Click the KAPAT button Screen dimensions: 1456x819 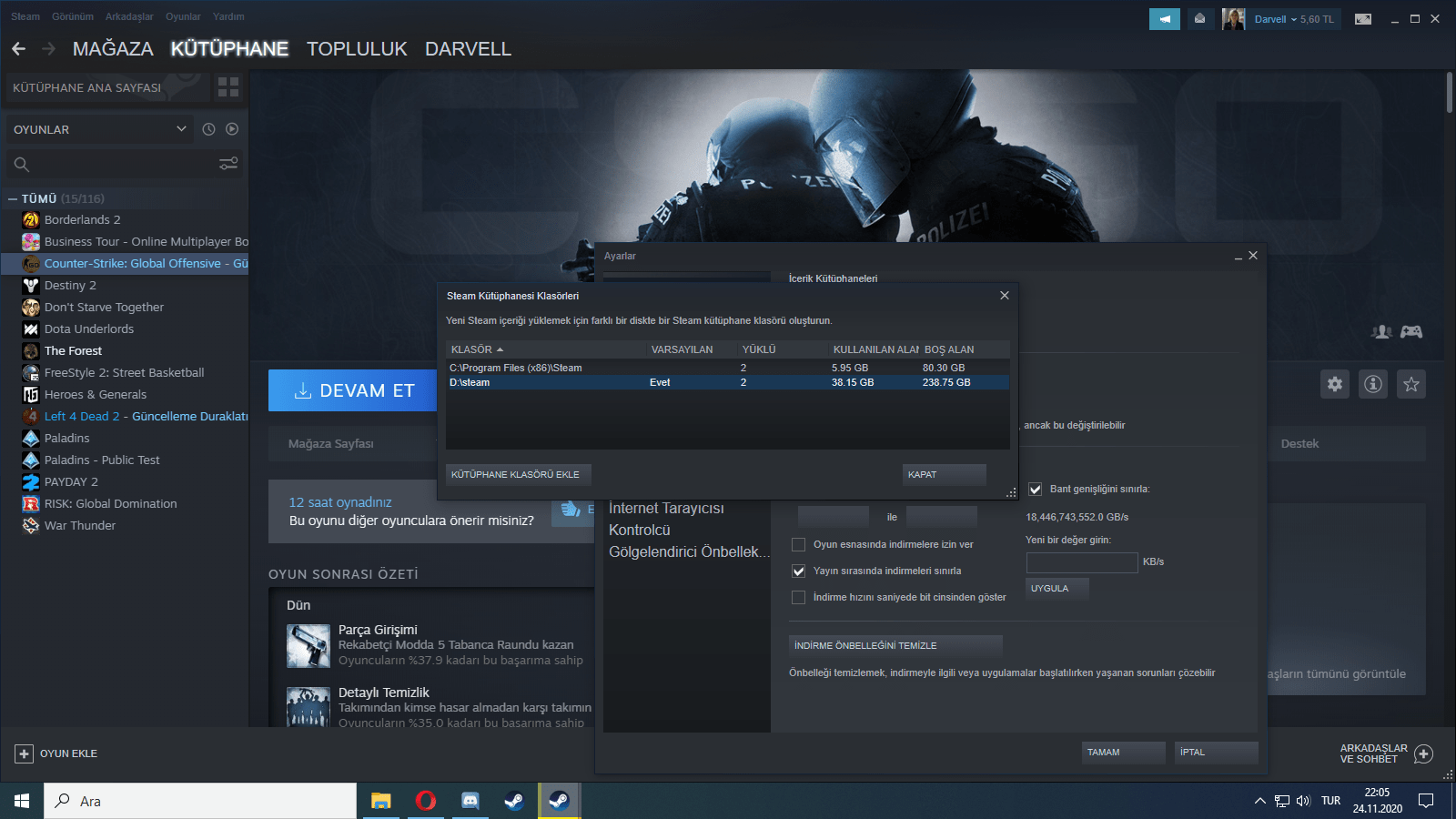[x=945, y=474]
